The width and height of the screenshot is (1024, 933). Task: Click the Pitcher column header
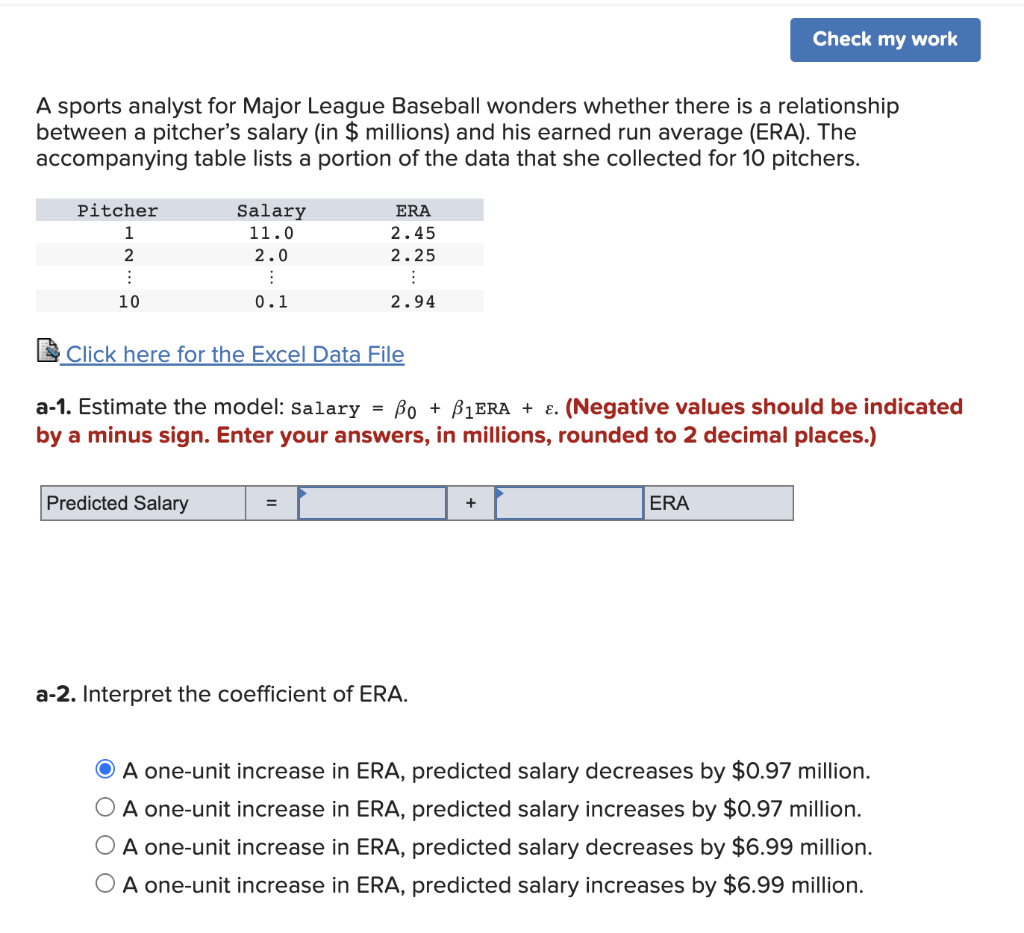point(117,210)
